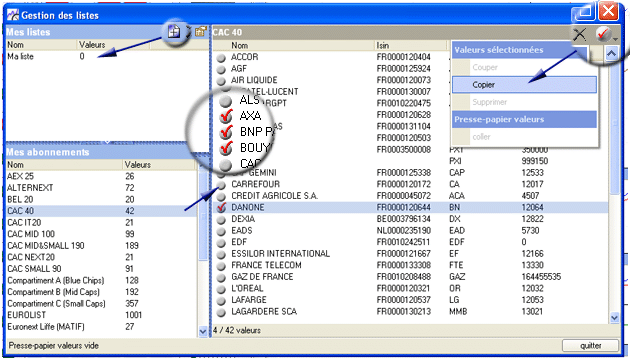The width and height of the screenshot is (630, 360).
Task: Select Compartiment A (Blue Chips)
Action: coord(101,280)
